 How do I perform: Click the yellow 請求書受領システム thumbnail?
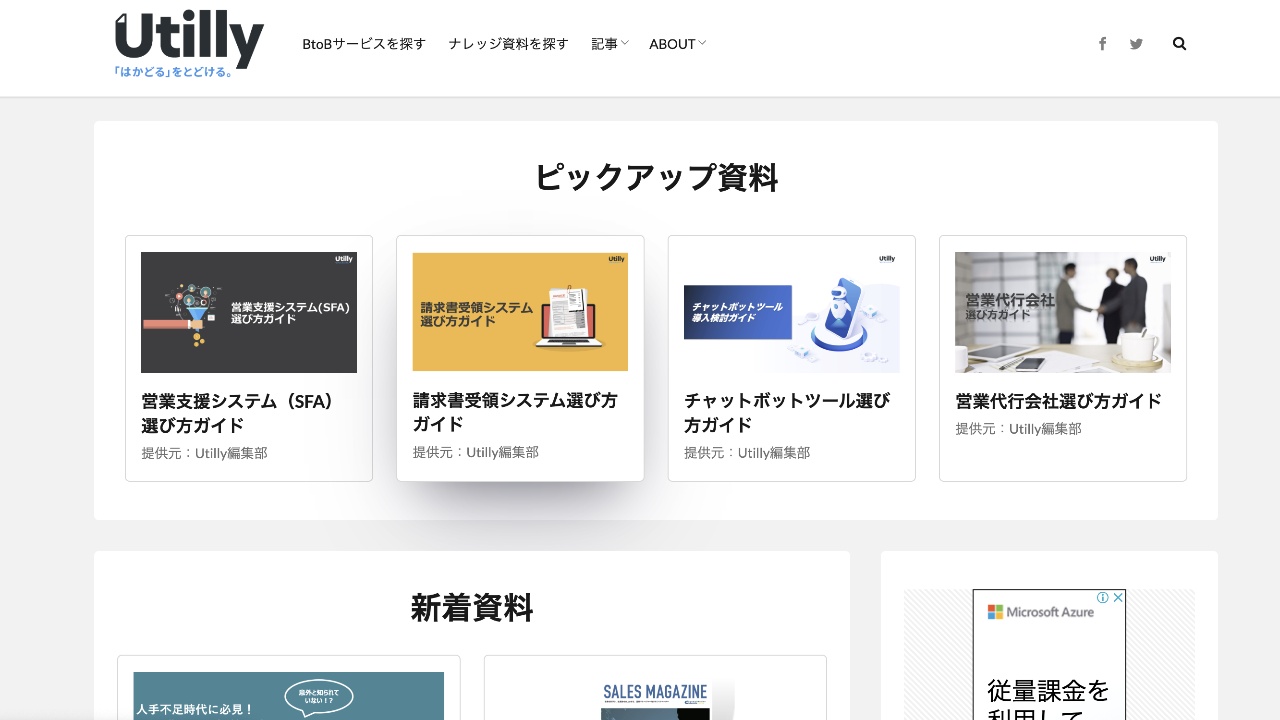coord(520,312)
